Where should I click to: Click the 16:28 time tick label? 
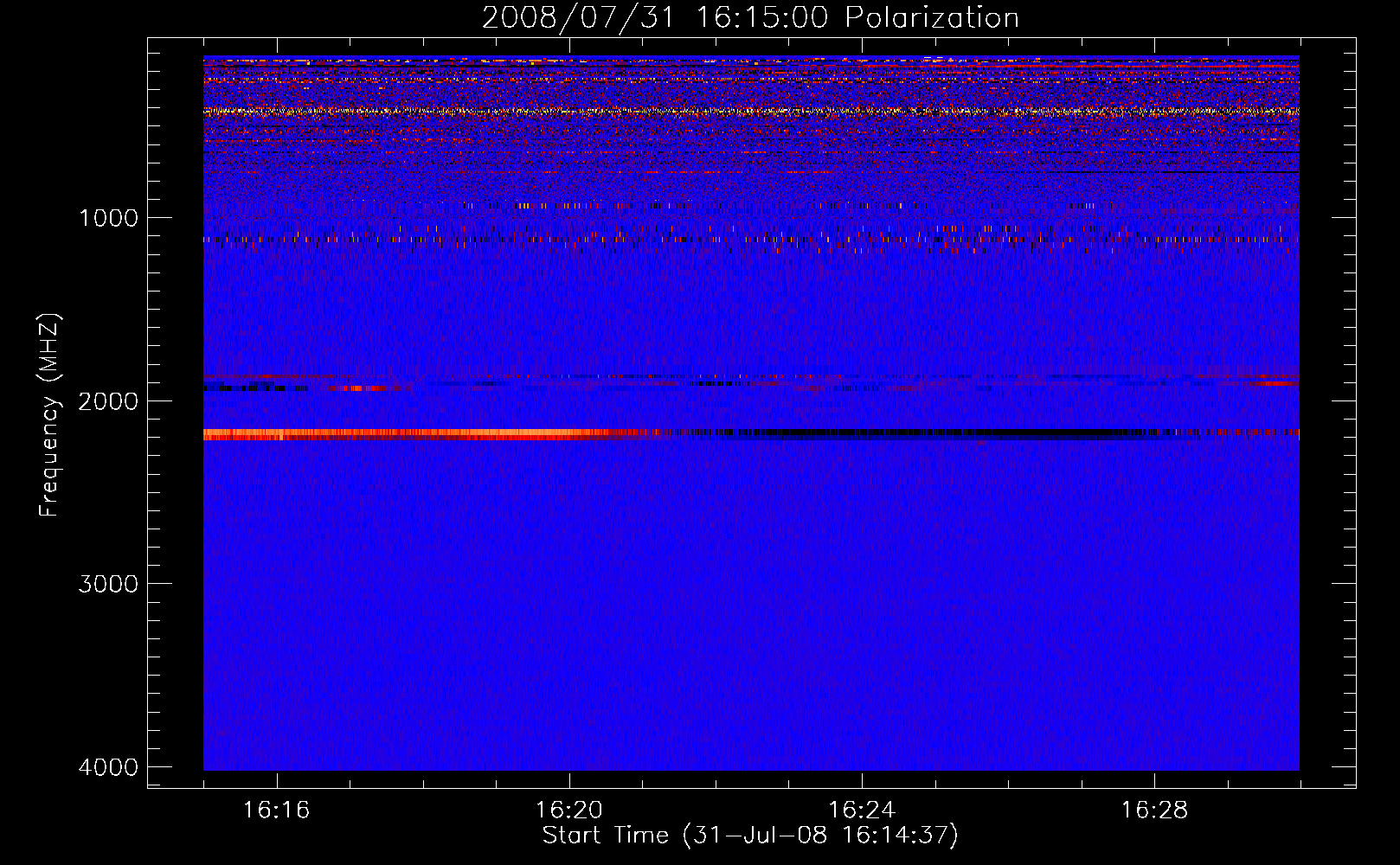pos(1154,811)
